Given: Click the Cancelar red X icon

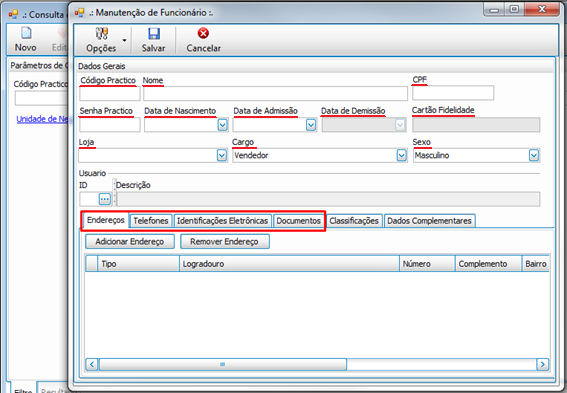Looking at the screenshot, I should click(x=203, y=33).
